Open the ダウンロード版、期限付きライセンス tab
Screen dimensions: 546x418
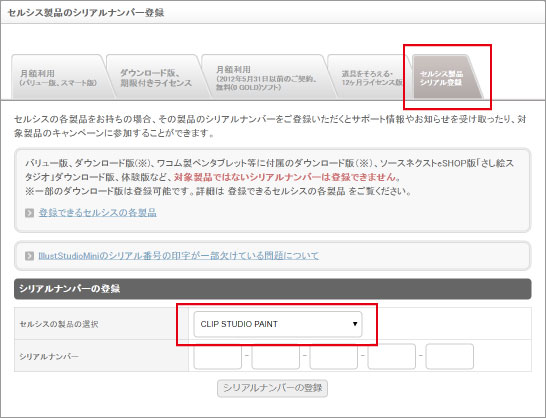tap(156, 78)
